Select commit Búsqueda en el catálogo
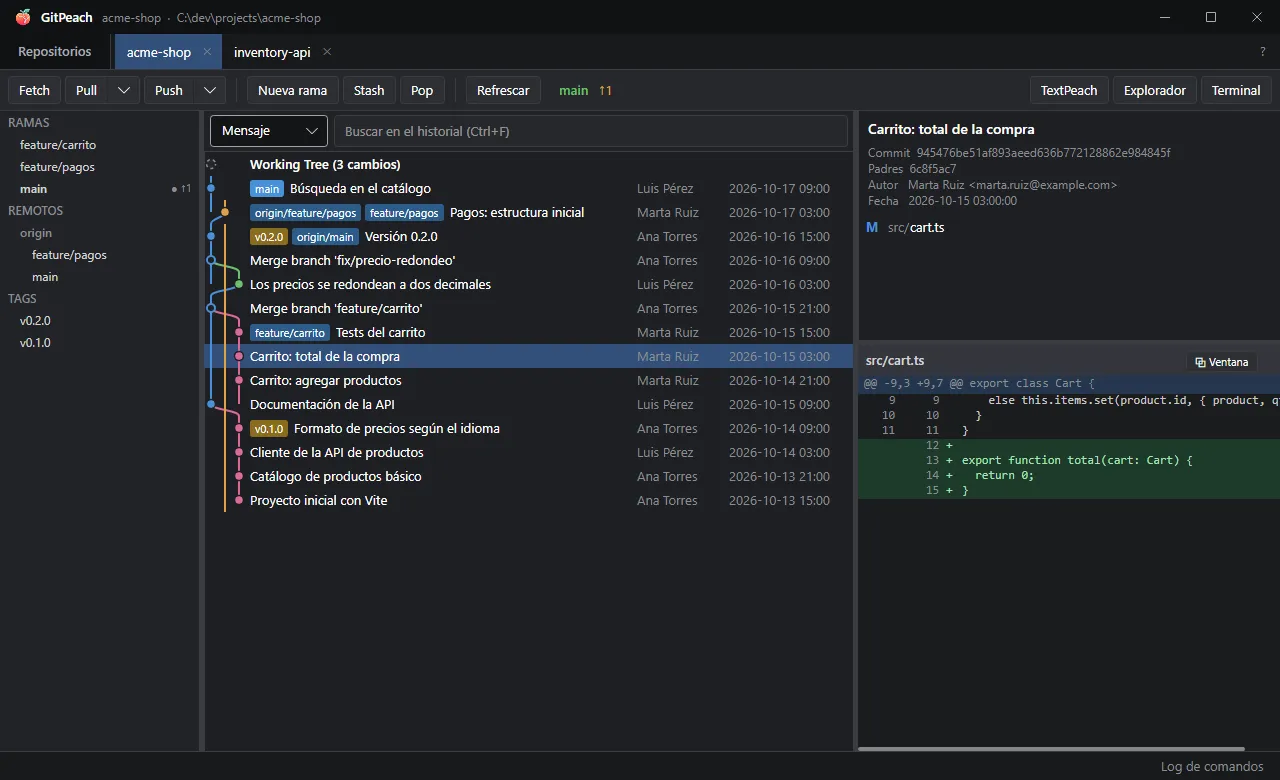 [x=528, y=188]
